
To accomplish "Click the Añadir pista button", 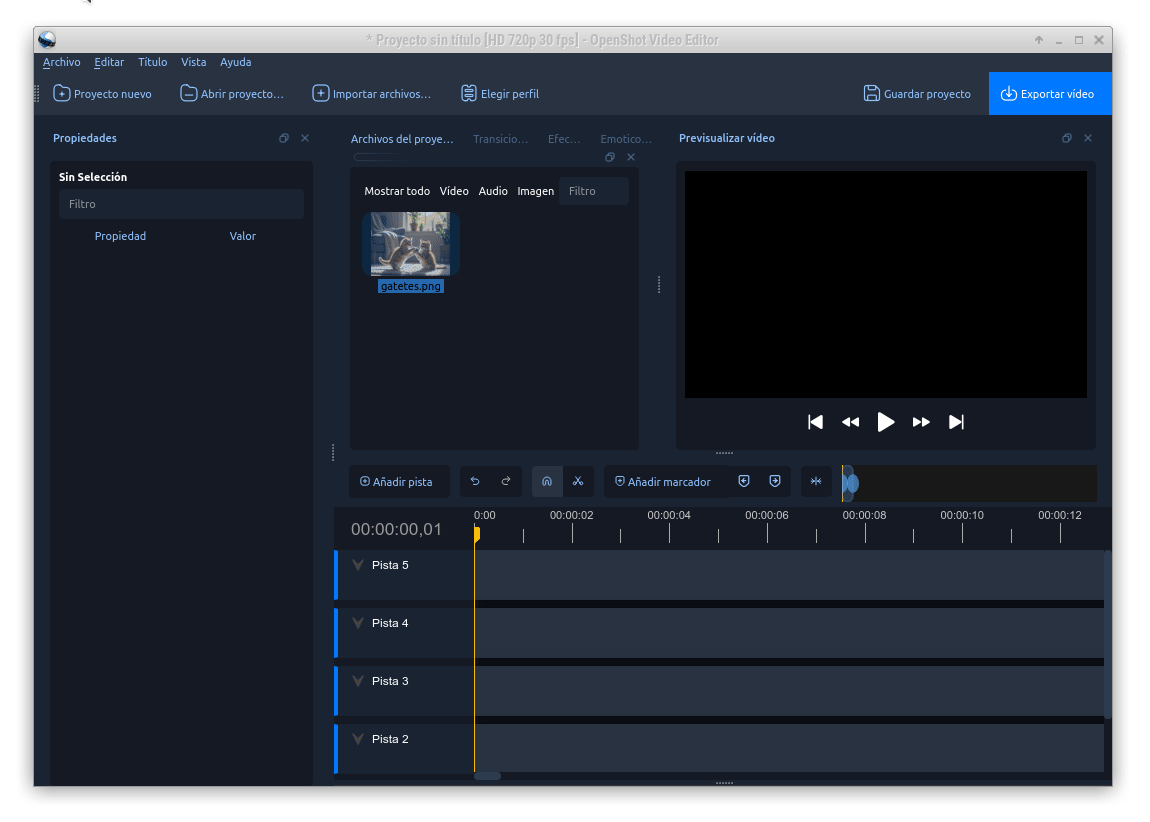I will pyautogui.click(x=397, y=482).
